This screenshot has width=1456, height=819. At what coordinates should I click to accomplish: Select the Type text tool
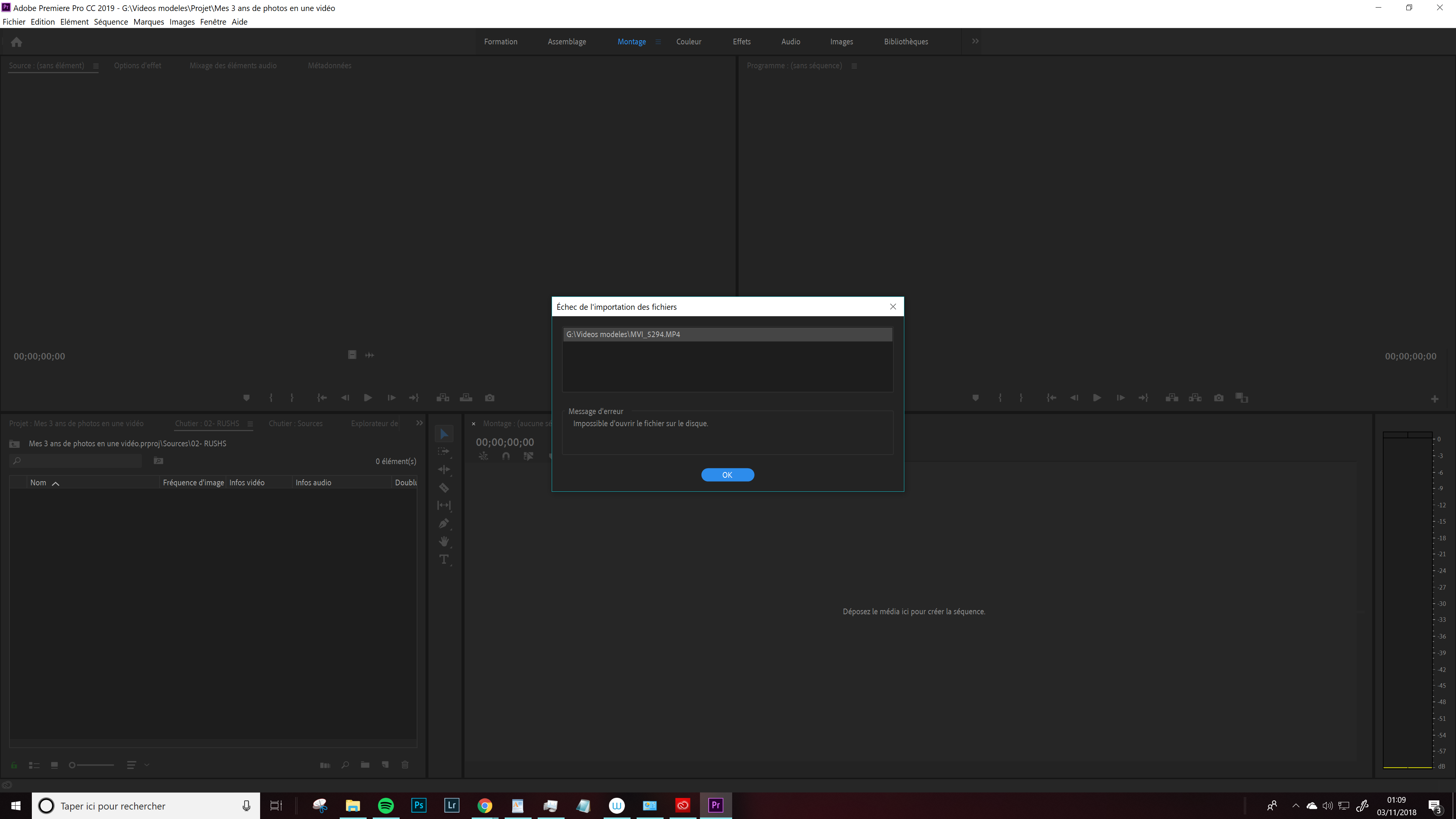[444, 560]
